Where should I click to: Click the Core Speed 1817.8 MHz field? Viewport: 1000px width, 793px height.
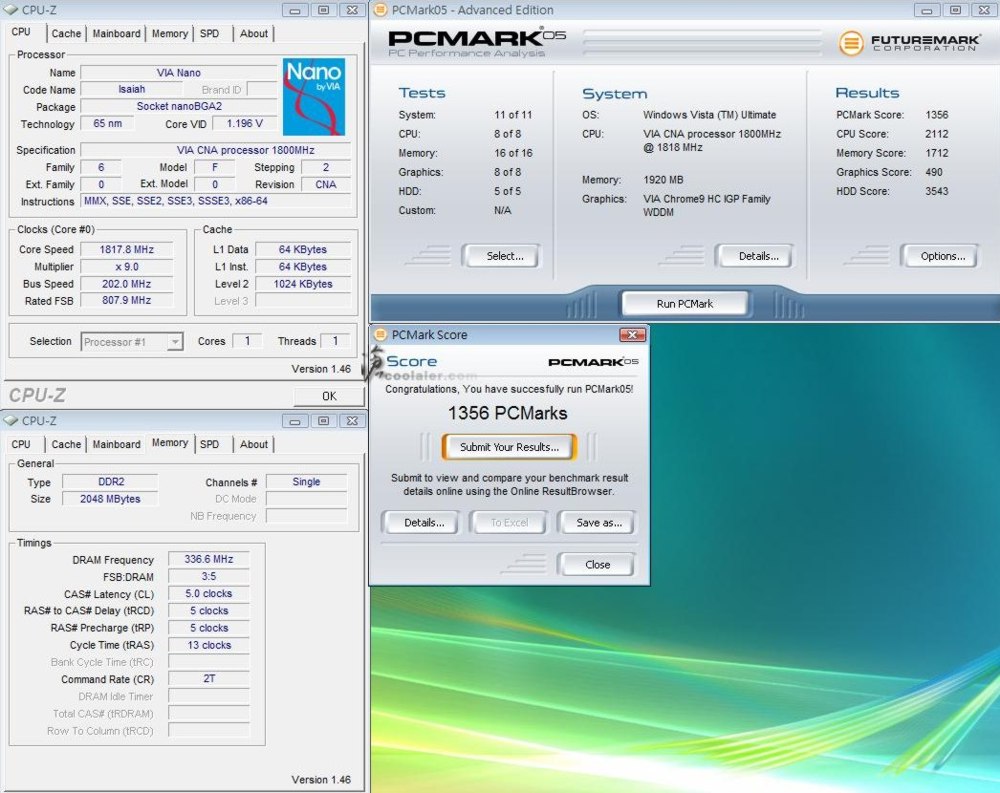point(126,249)
